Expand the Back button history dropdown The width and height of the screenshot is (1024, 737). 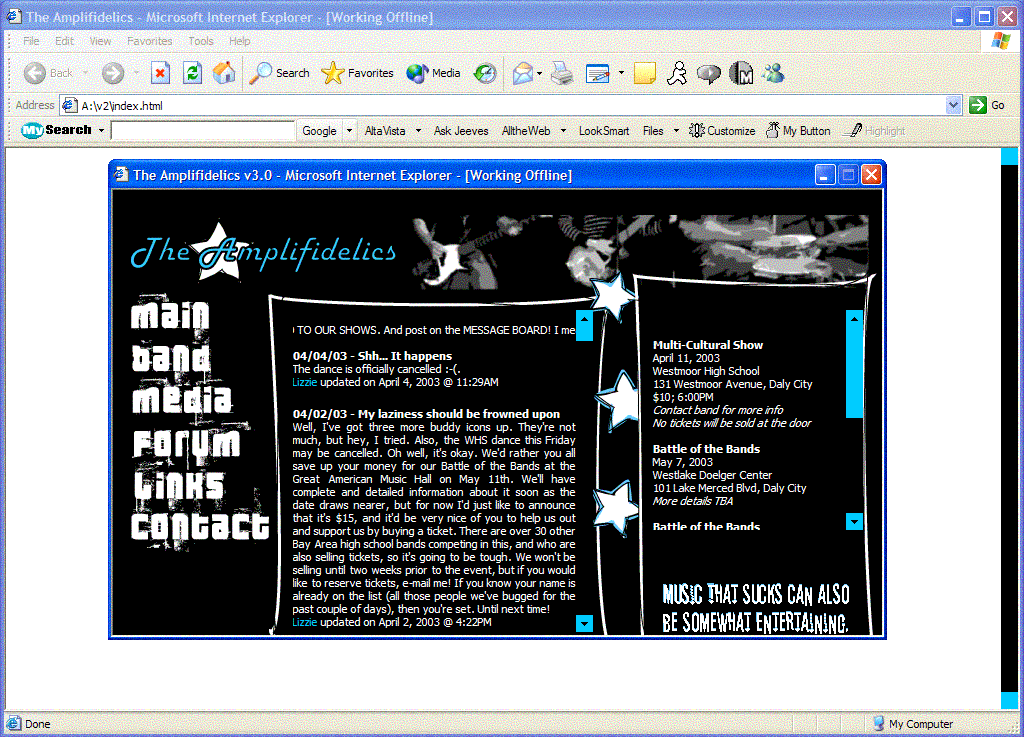[86, 73]
